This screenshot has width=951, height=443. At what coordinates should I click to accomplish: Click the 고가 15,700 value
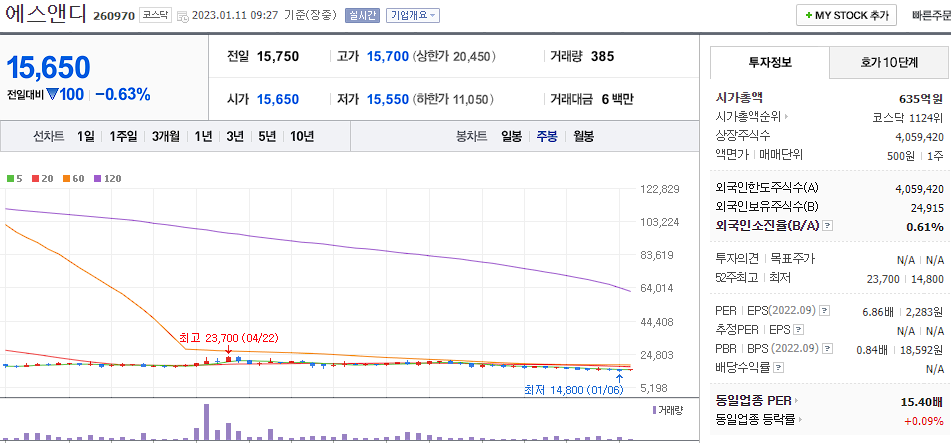(x=388, y=56)
